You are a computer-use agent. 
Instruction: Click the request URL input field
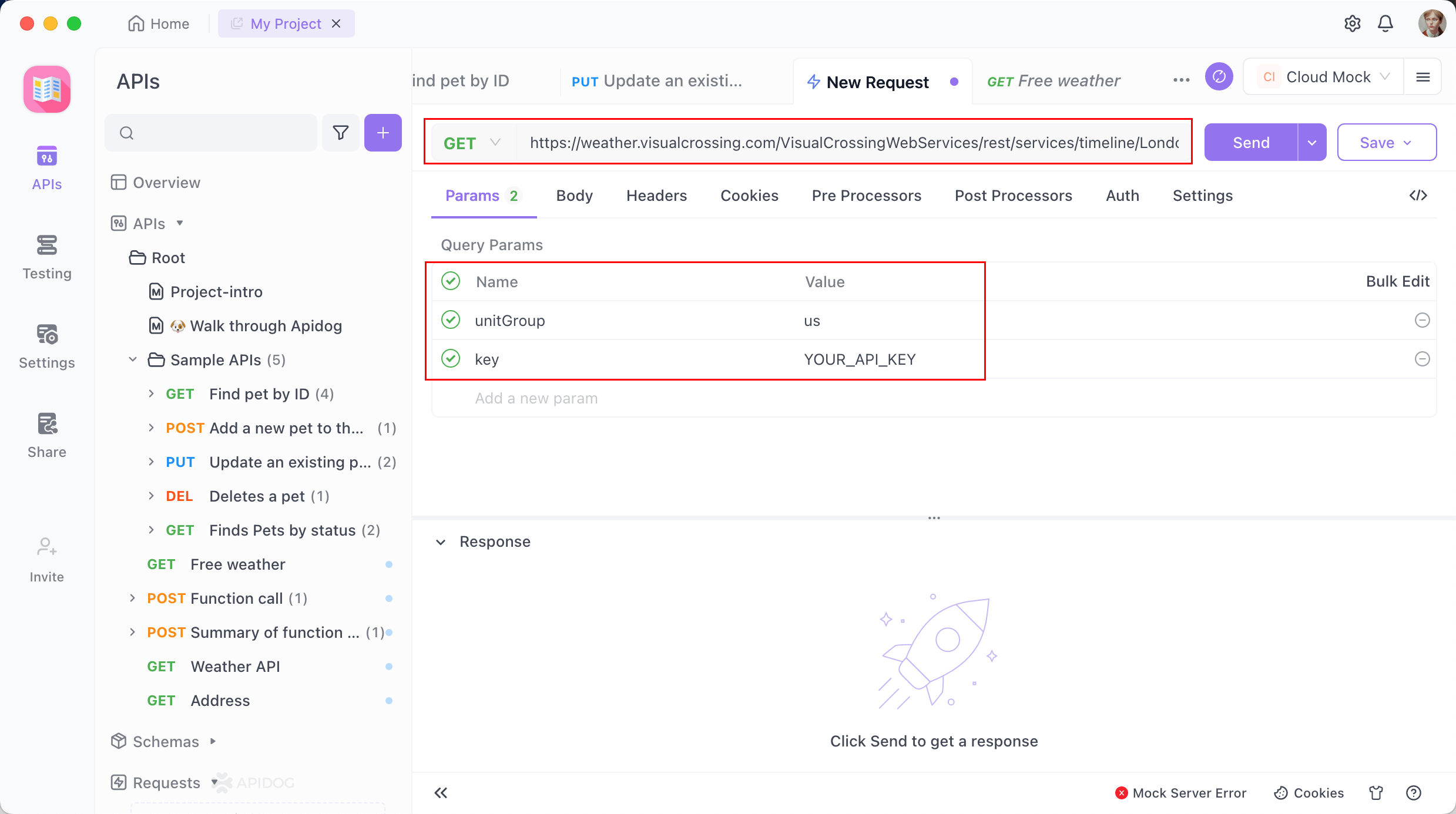pos(854,143)
